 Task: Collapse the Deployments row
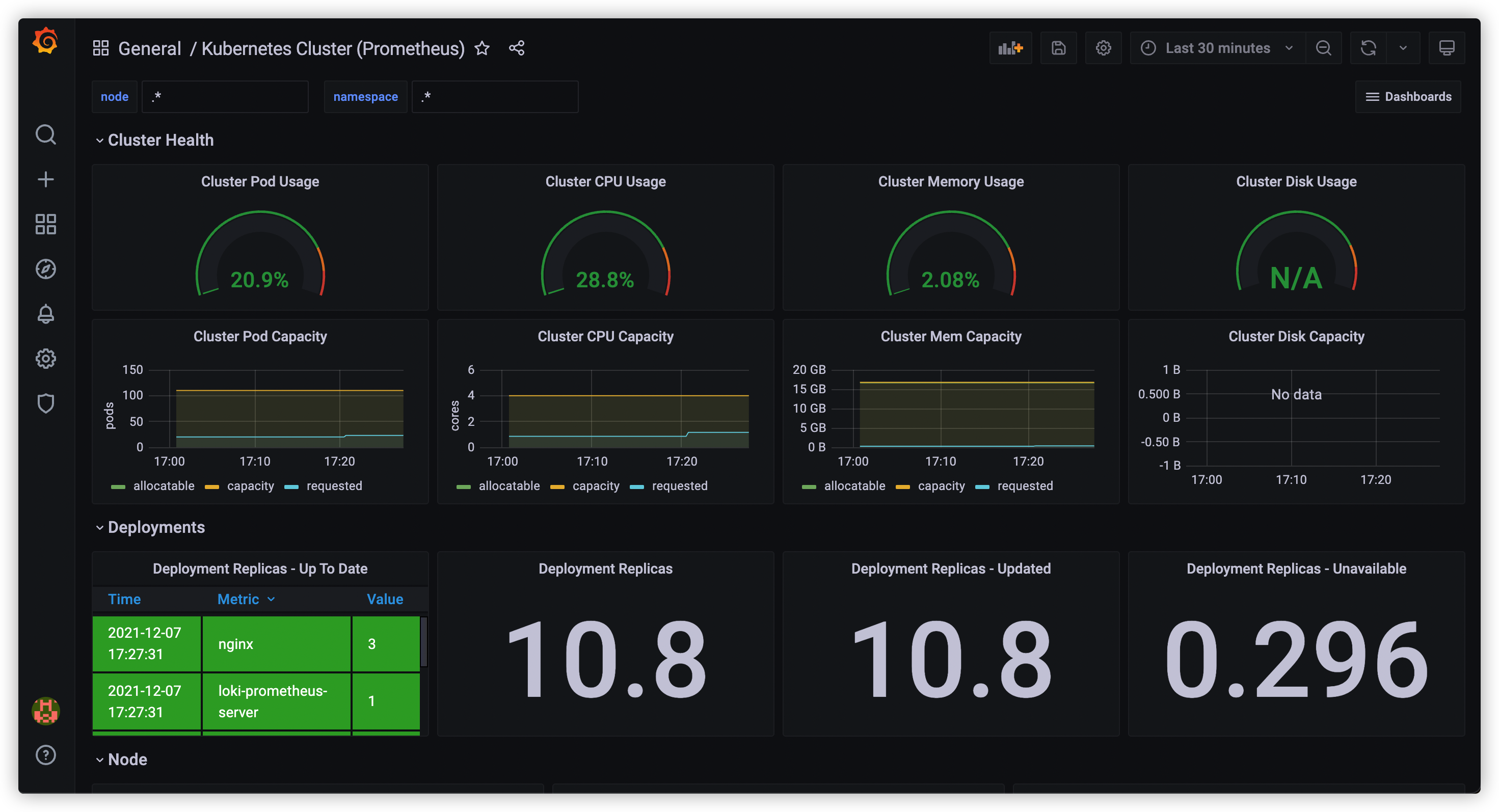point(150,527)
